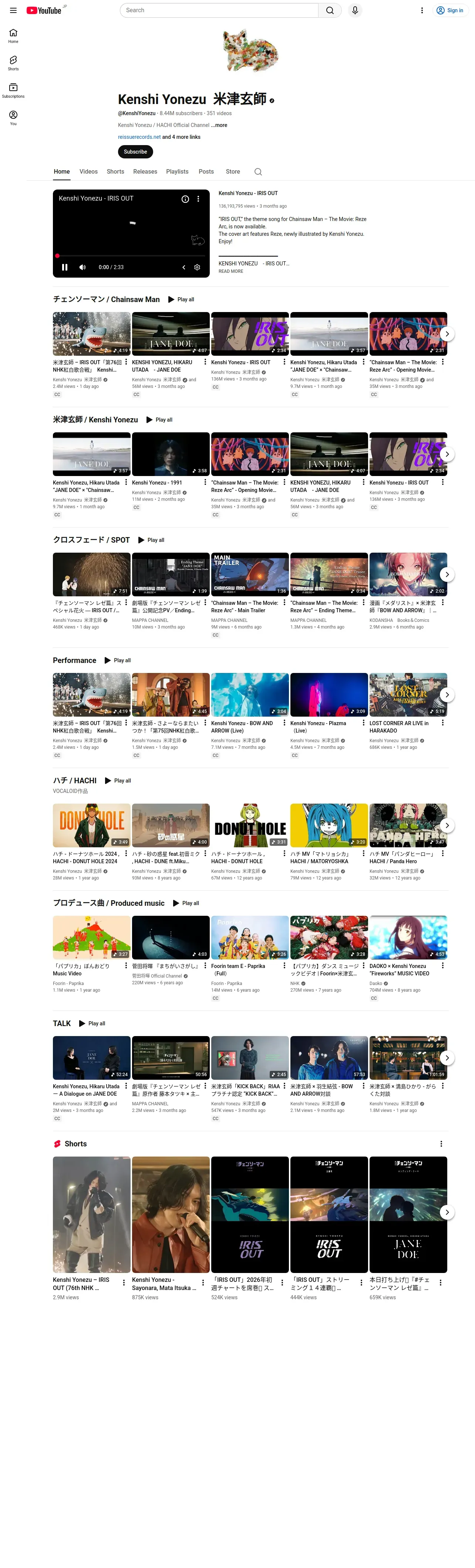Screen dimensions: 475x1568
Task: Play all in Produced music section
Action: [x=186, y=903]
